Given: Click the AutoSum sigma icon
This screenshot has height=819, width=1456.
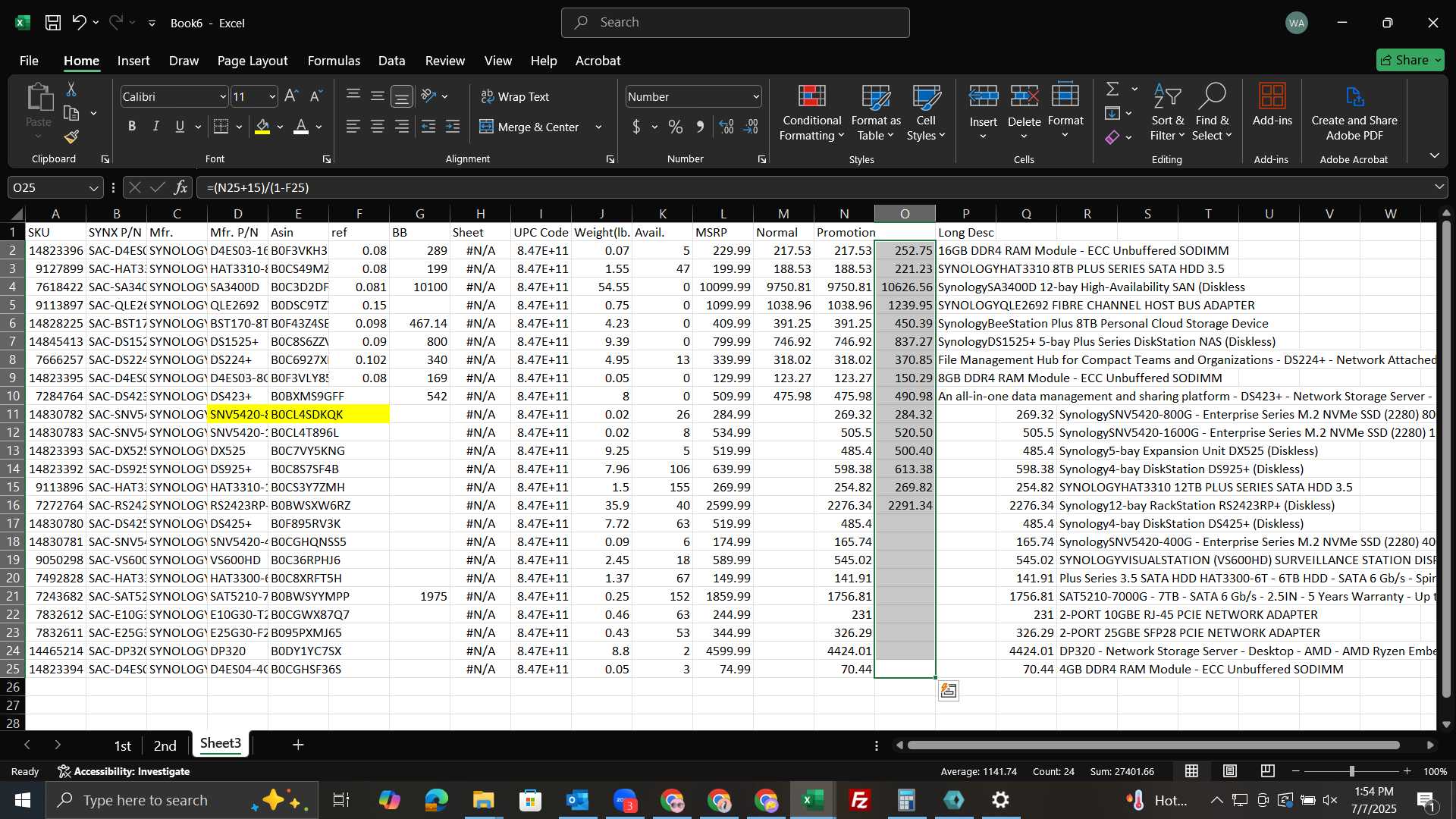Looking at the screenshot, I should 1112,89.
